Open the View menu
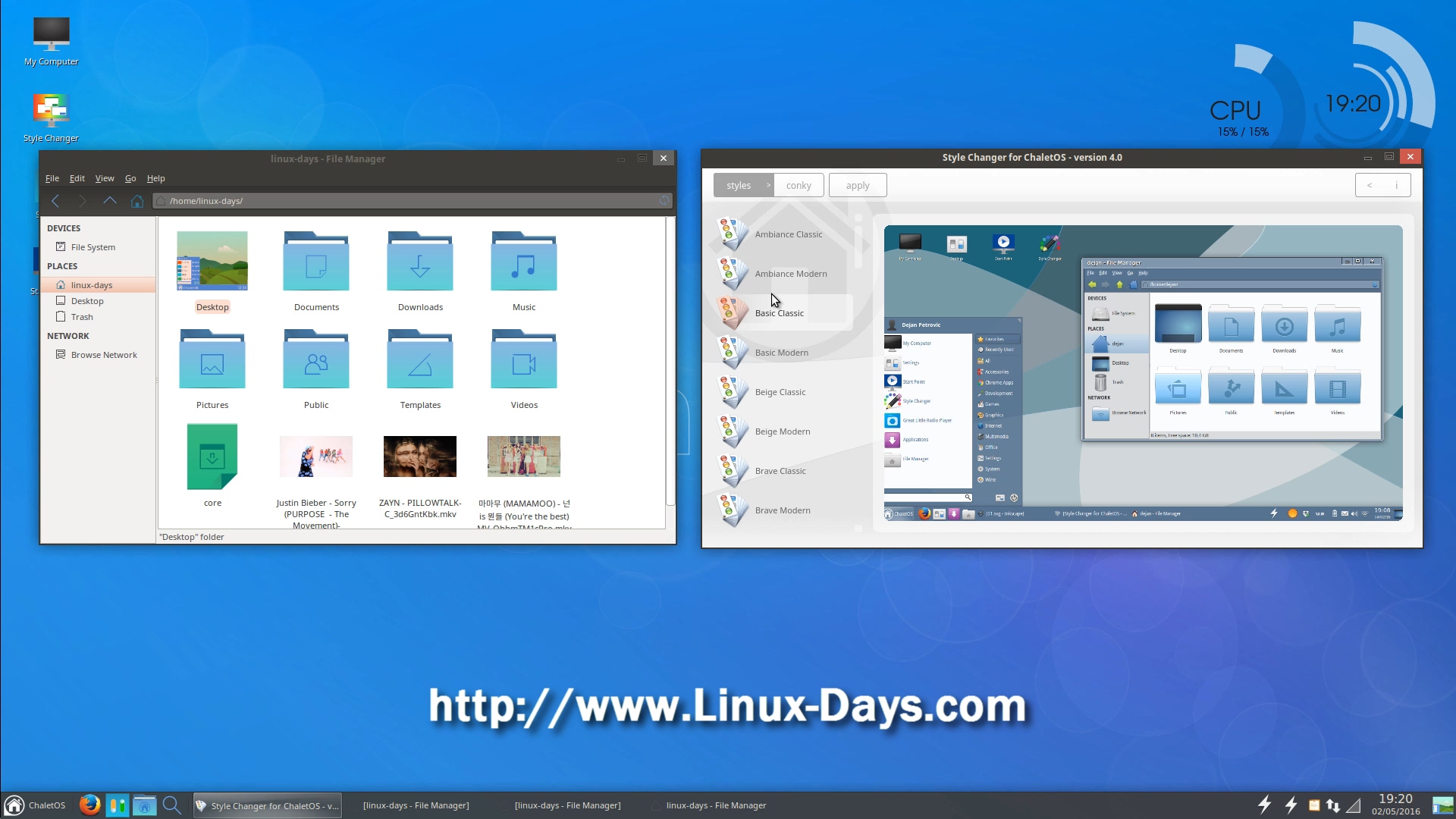Screen dimensions: 1456x819 pos(105,178)
